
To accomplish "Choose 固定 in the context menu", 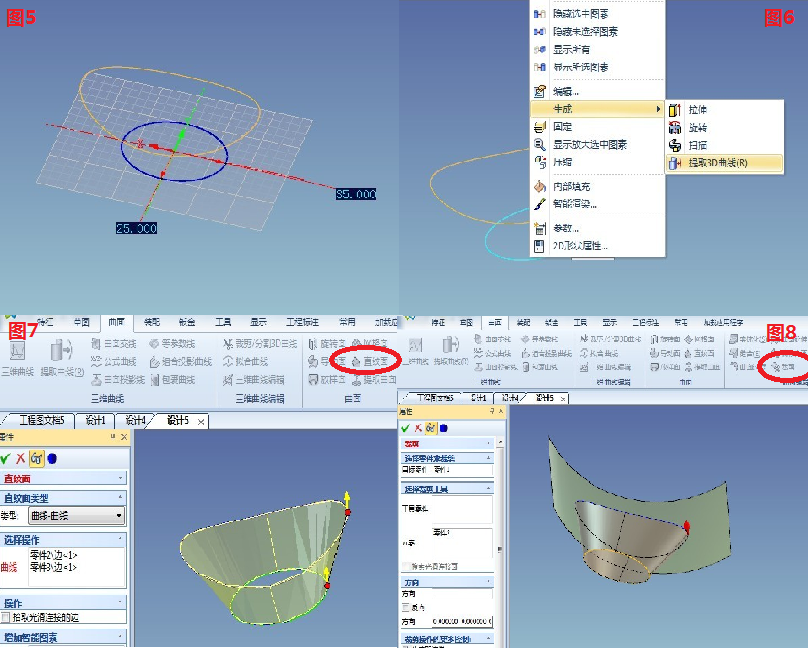I will pos(597,127).
